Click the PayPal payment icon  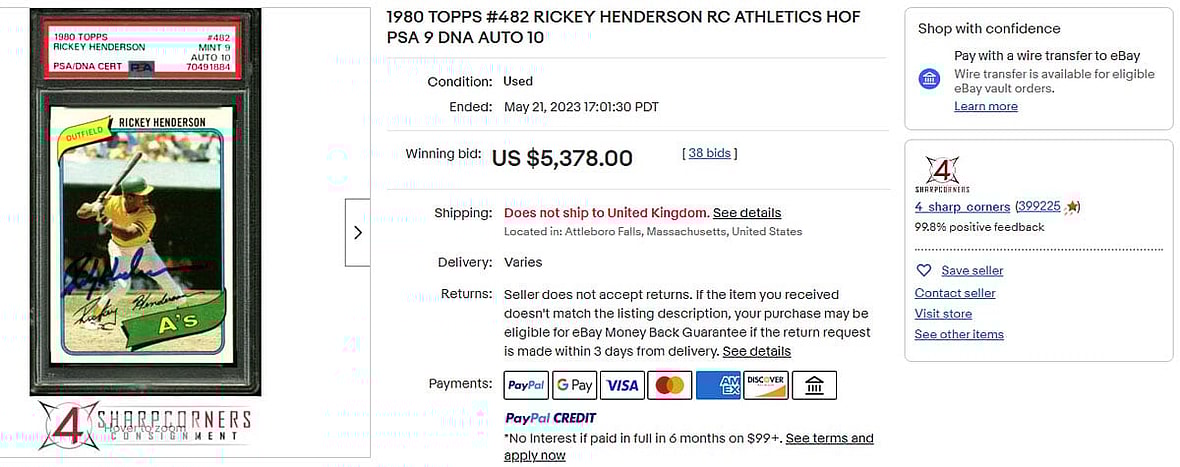tap(526, 385)
